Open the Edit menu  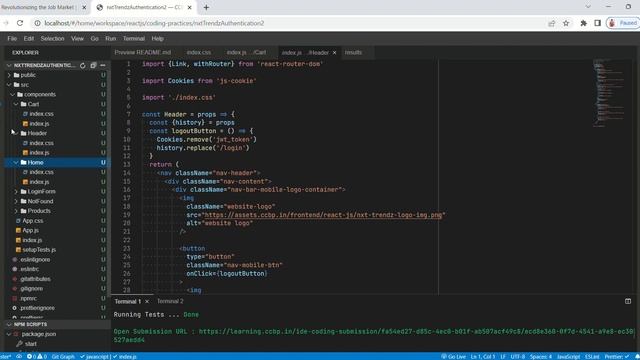click(x=29, y=39)
